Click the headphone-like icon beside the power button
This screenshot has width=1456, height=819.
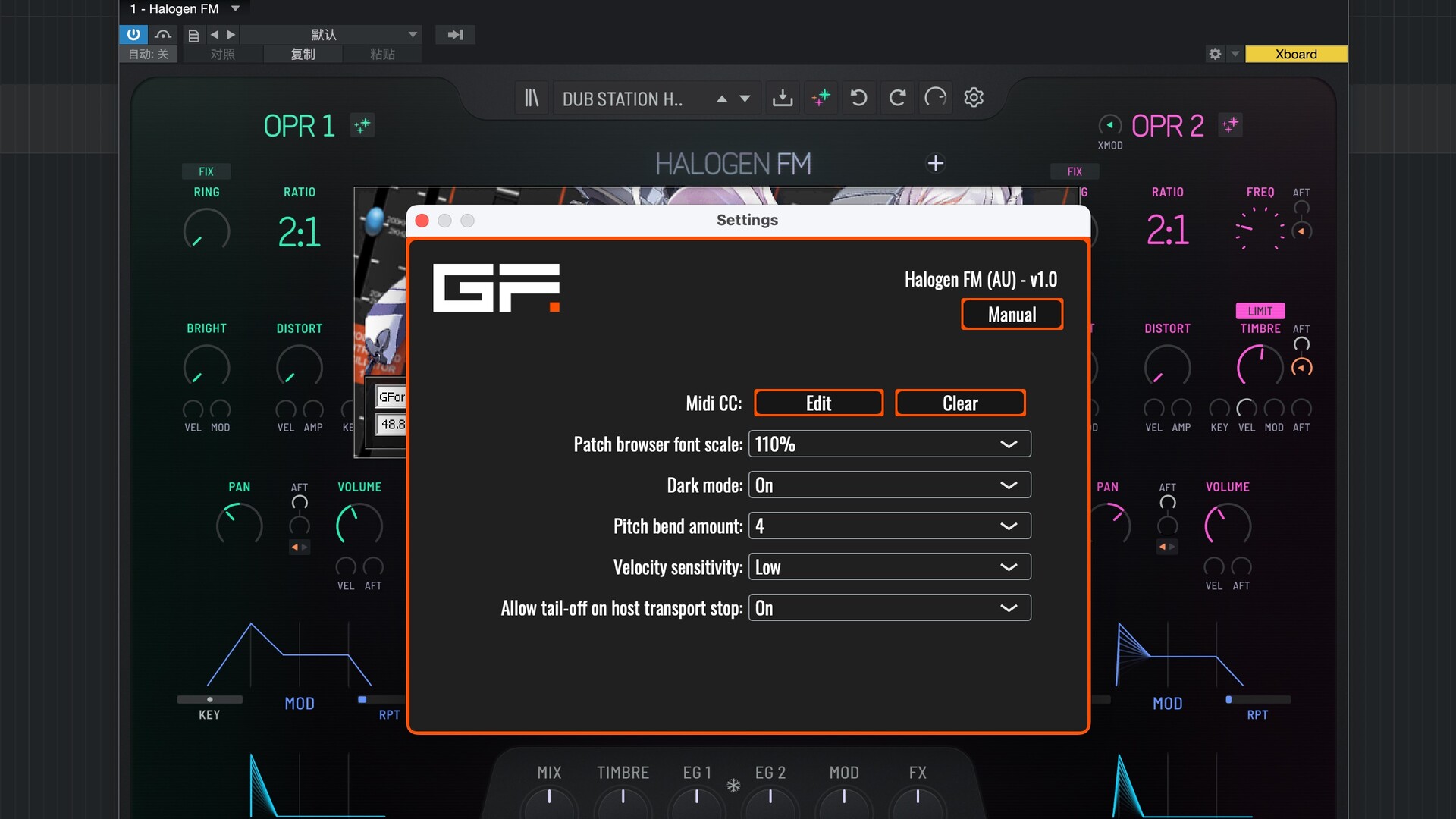[x=163, y=34]
